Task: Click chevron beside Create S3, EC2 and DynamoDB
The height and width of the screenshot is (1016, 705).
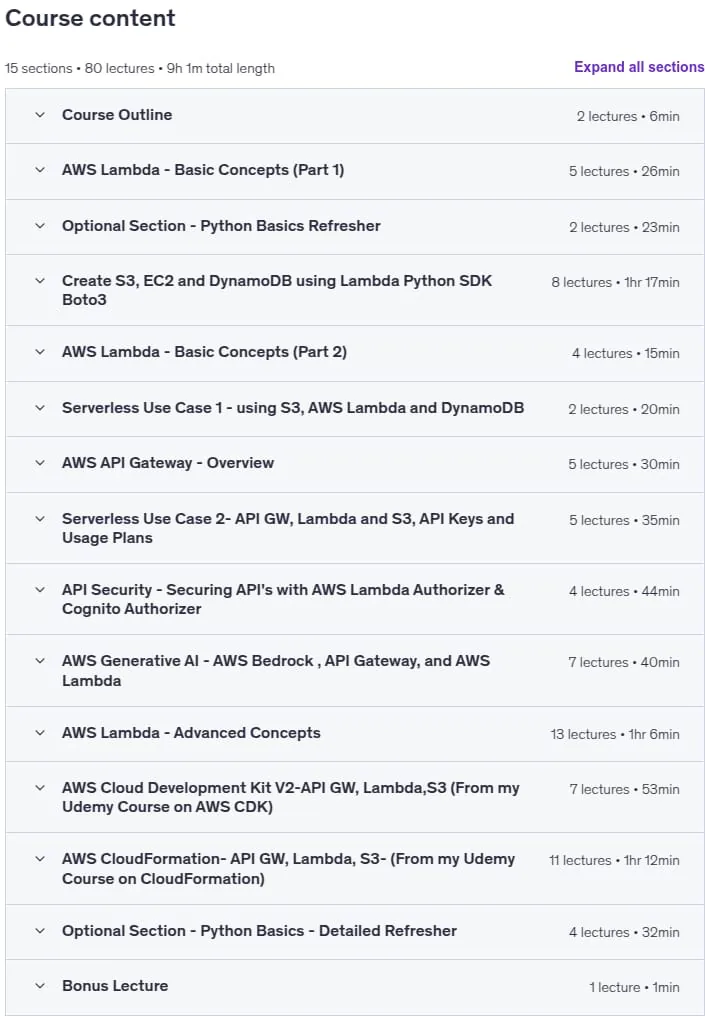Action: (40, 281)
